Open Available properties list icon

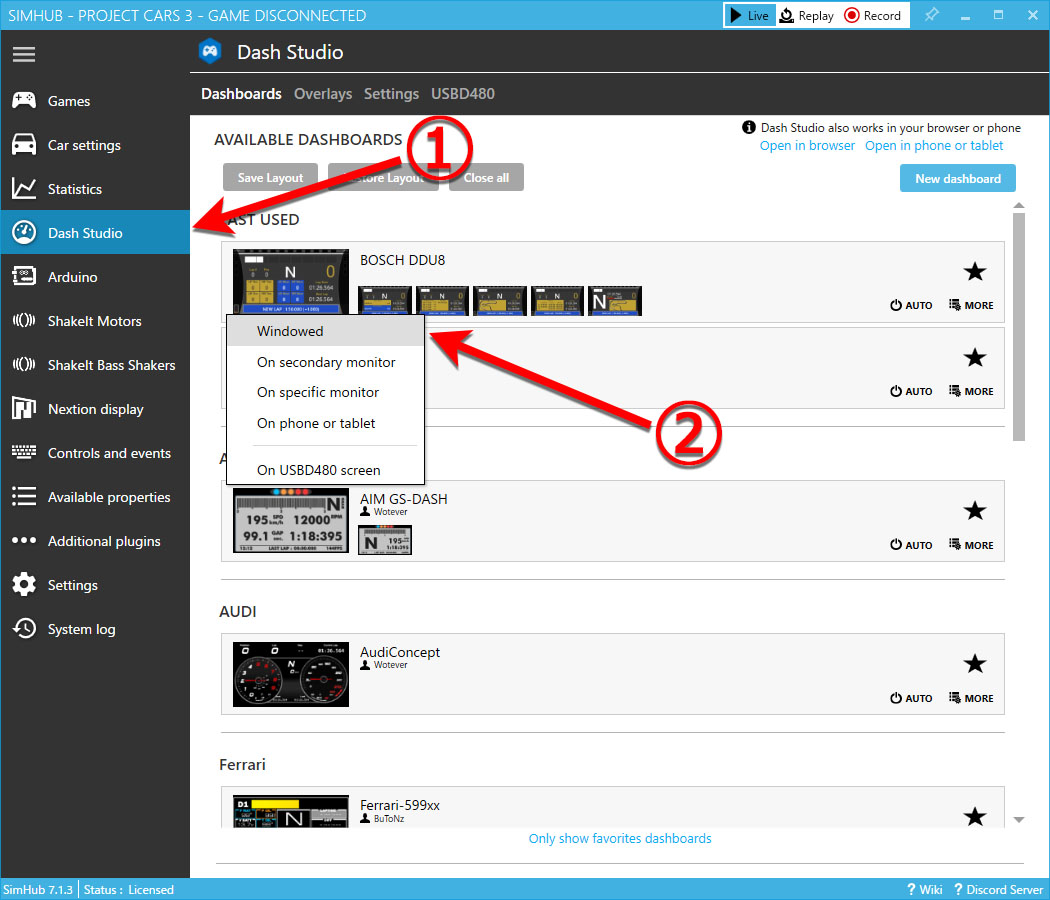click(x=24, y=497)
